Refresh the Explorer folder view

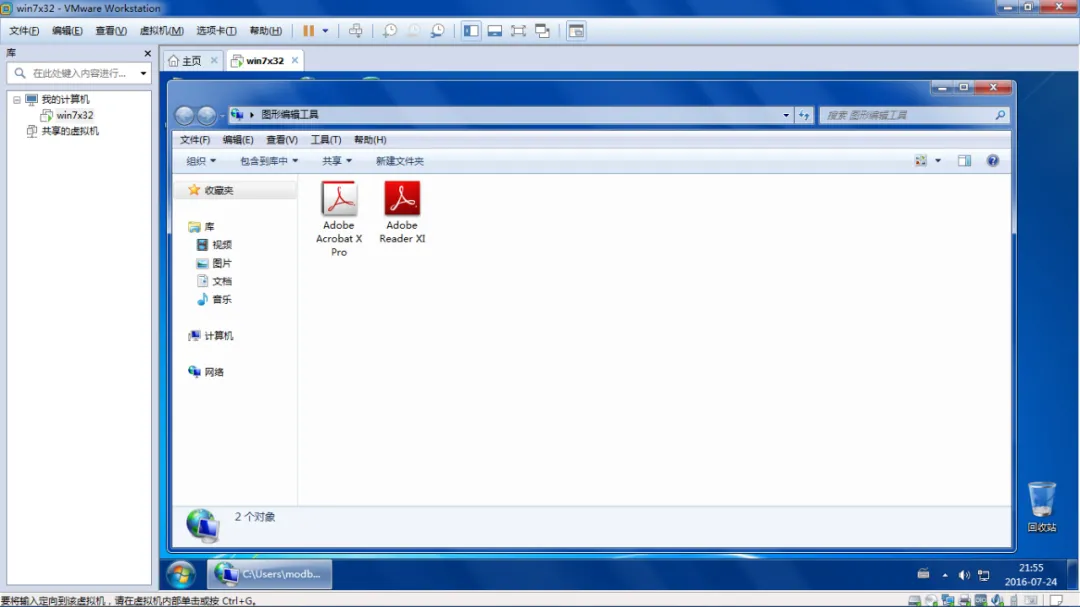(x=804, y=115)
